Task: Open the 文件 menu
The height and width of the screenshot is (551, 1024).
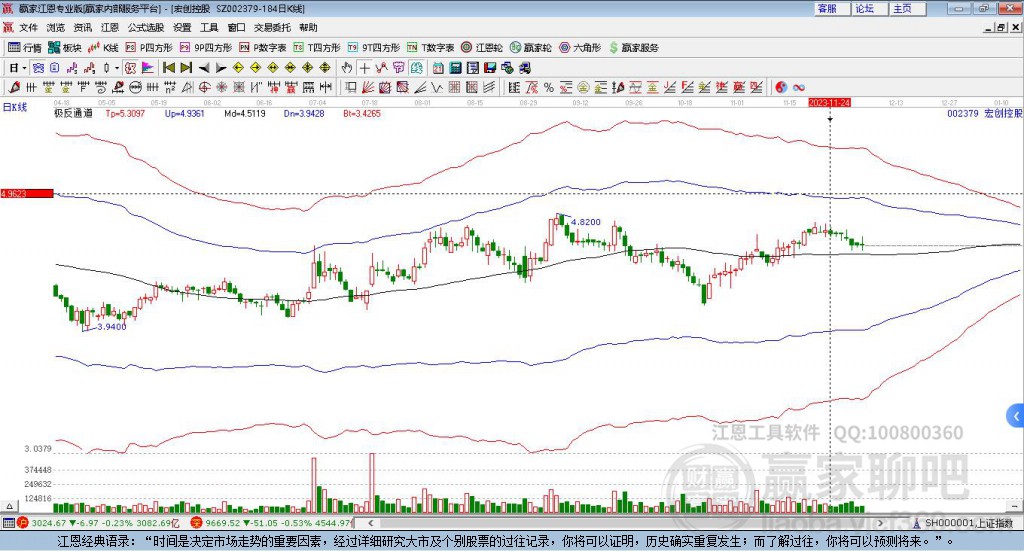Action: click(x=28, y=27)
